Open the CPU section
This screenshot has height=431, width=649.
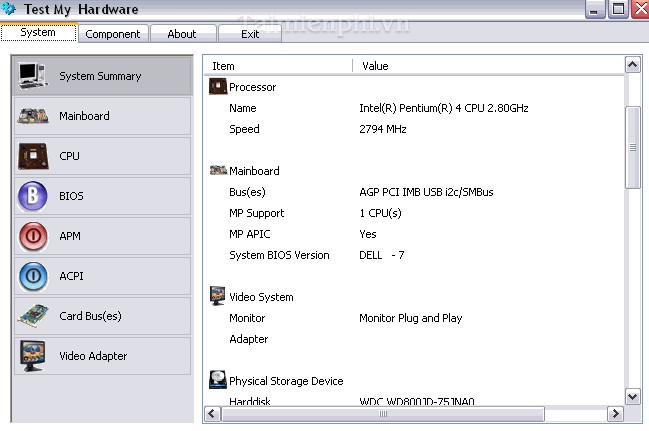pyautogui.click(x=103, y=156)
